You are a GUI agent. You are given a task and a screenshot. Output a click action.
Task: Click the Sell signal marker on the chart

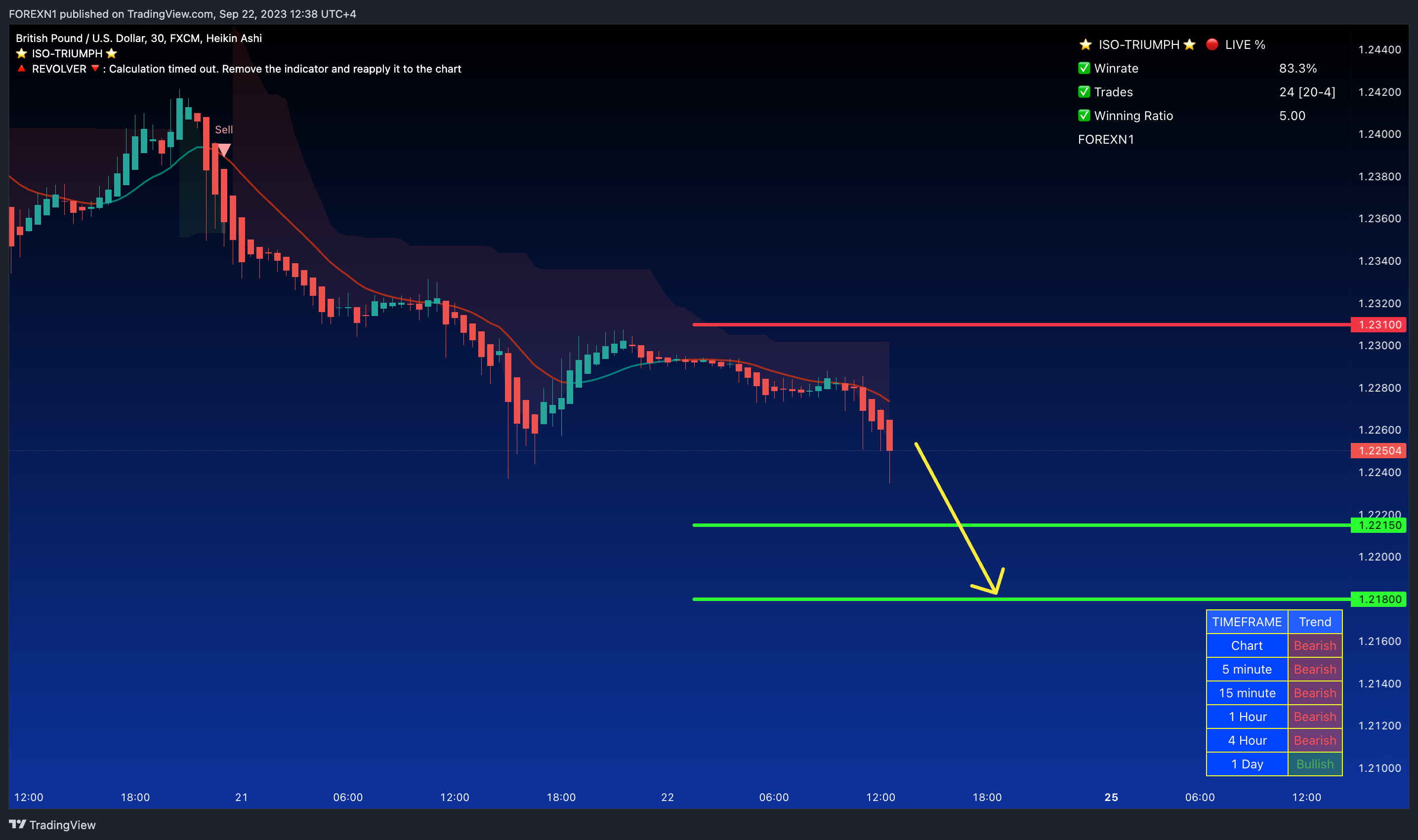(x=224, y=150)
